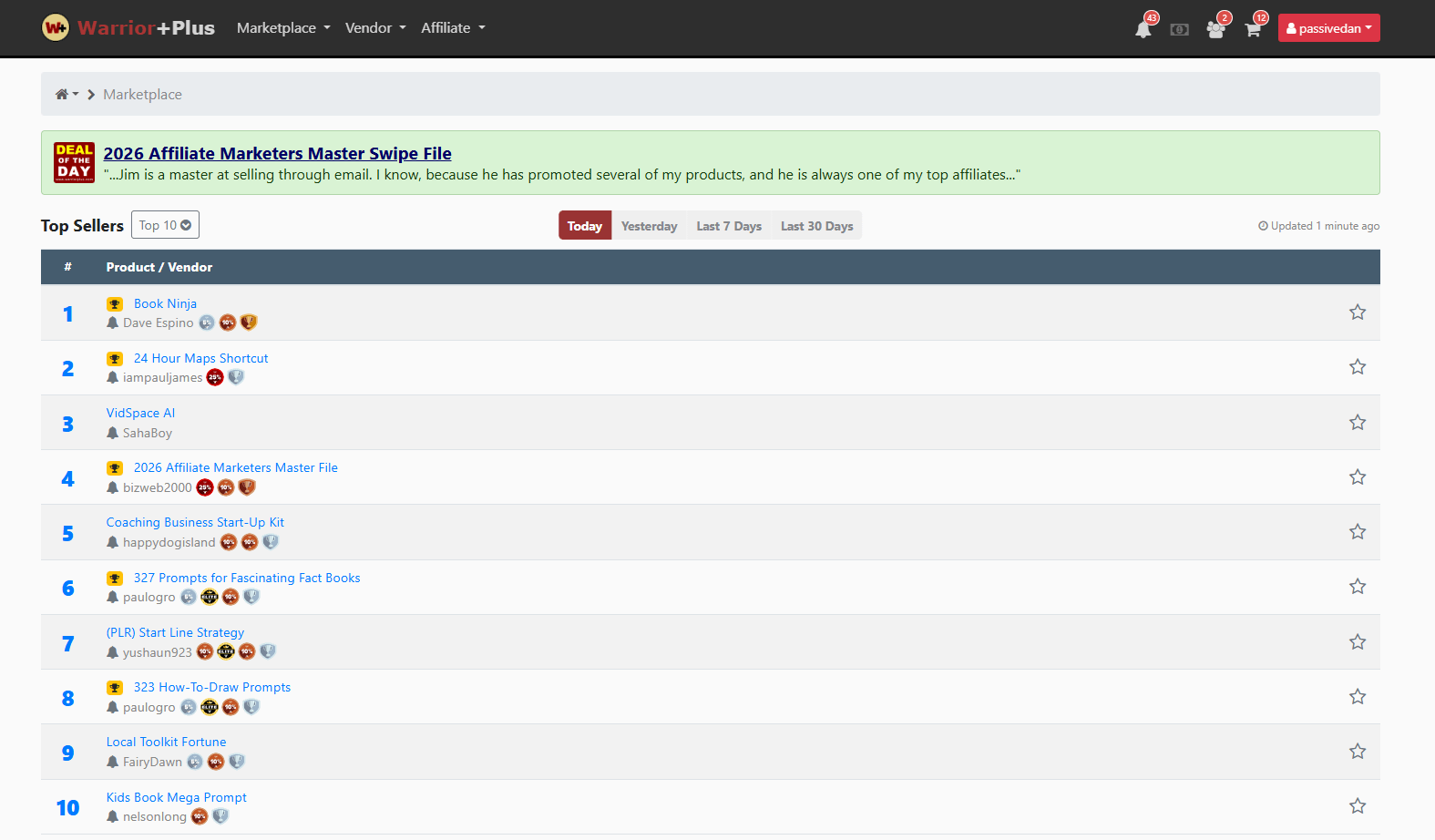The height and width of the screenshot is (840, 1435).
Task: Open the notifications bell icon
Action: 1143,29
